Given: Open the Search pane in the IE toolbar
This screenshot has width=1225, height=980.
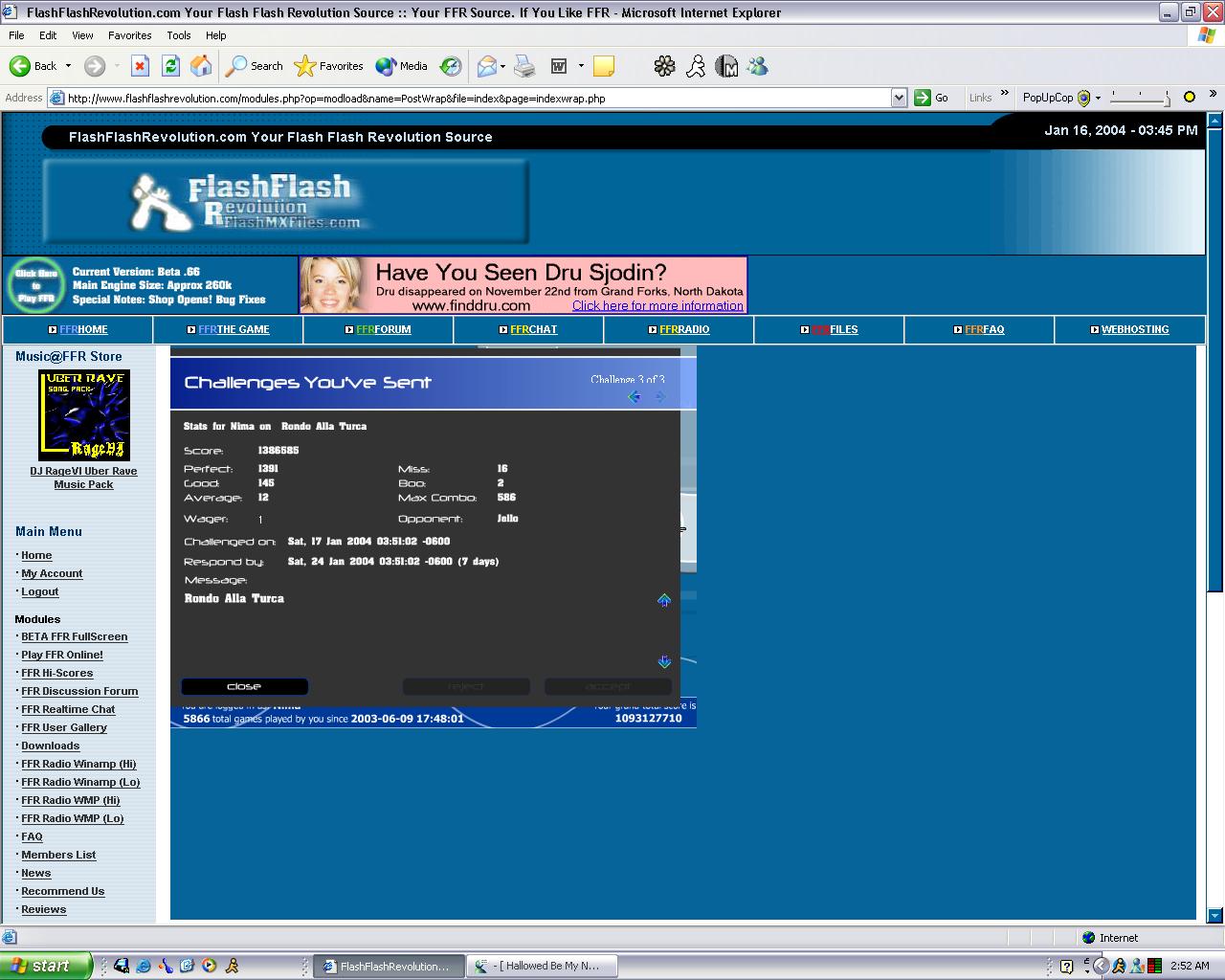Looking at the screenshot, I should tap(254, 66).
